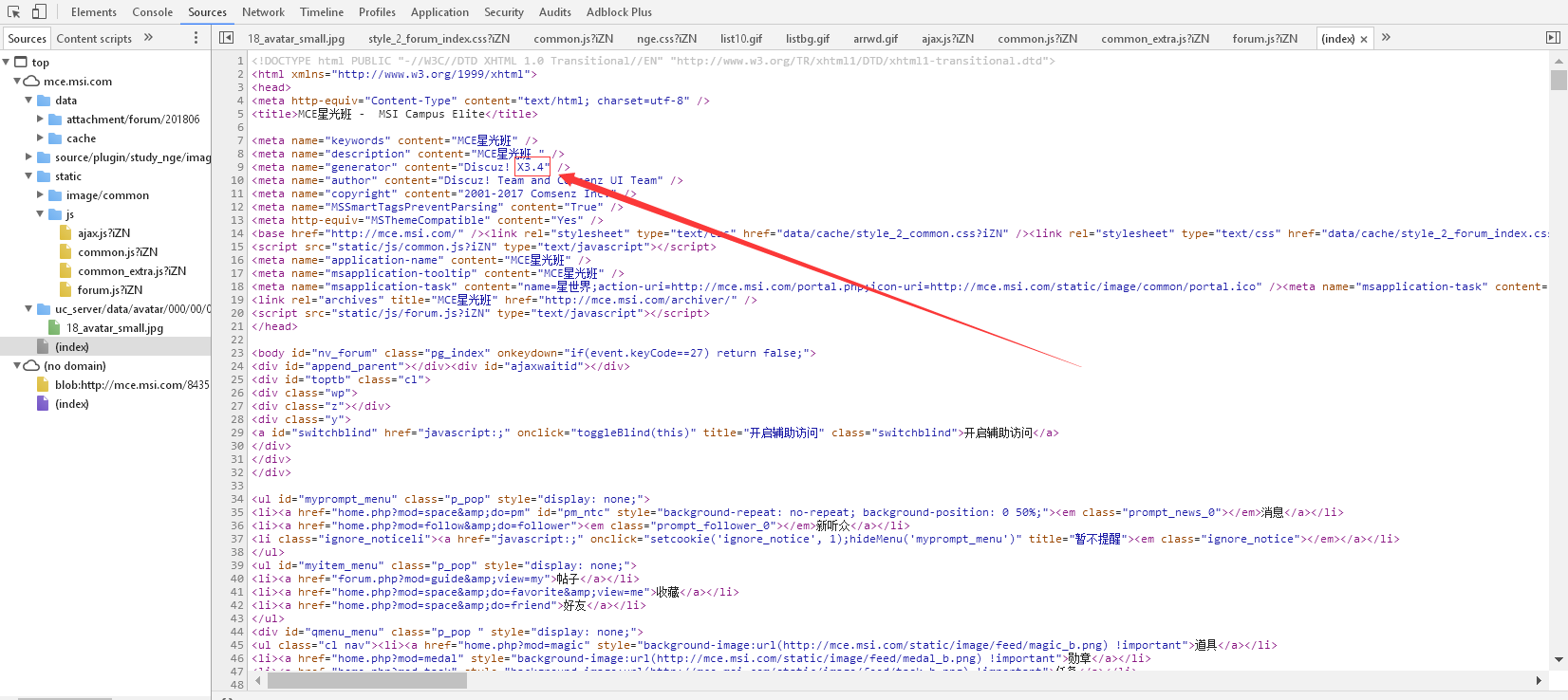Set breakpoint on line number 9
The width and height of the screenshot is (1568, 700).
(x=240, y=167)
